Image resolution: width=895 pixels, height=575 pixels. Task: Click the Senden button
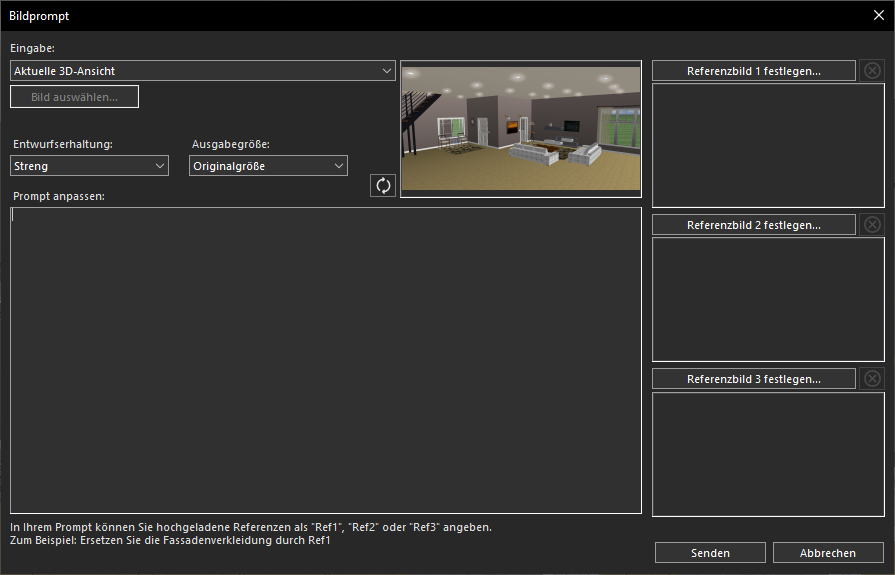(x=710, y=553)
